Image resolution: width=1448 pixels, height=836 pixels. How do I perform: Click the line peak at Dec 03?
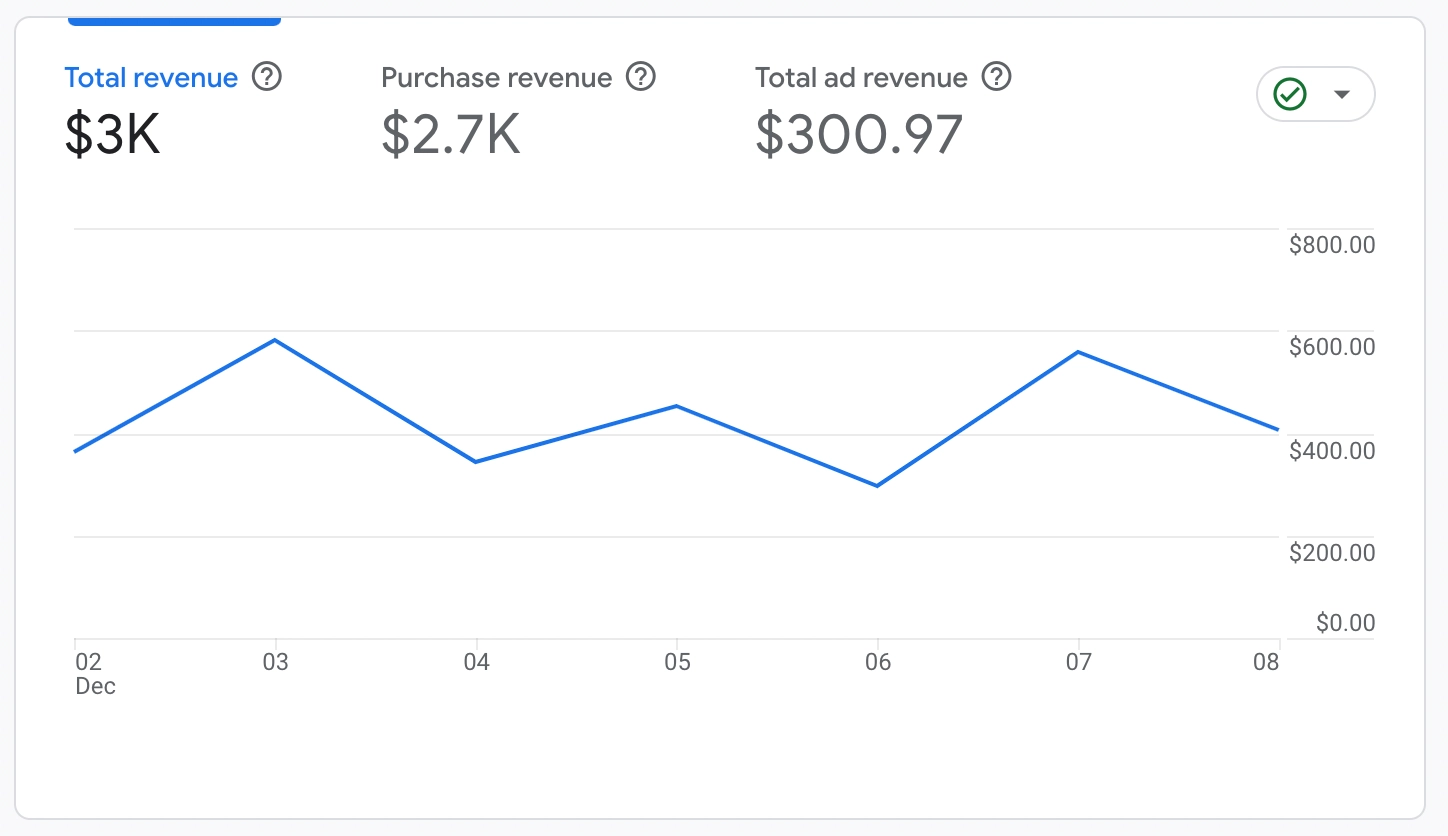(275, 340)
